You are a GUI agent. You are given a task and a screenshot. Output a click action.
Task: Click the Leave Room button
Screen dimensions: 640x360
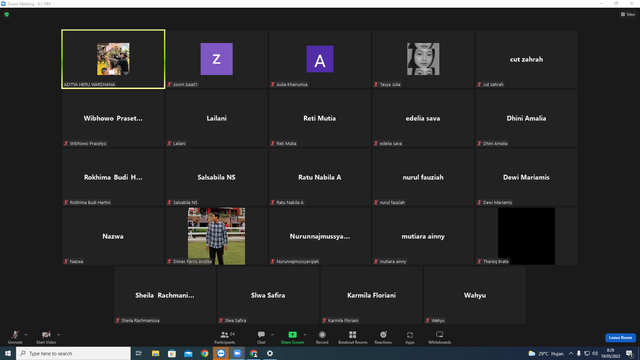(620, 338)
